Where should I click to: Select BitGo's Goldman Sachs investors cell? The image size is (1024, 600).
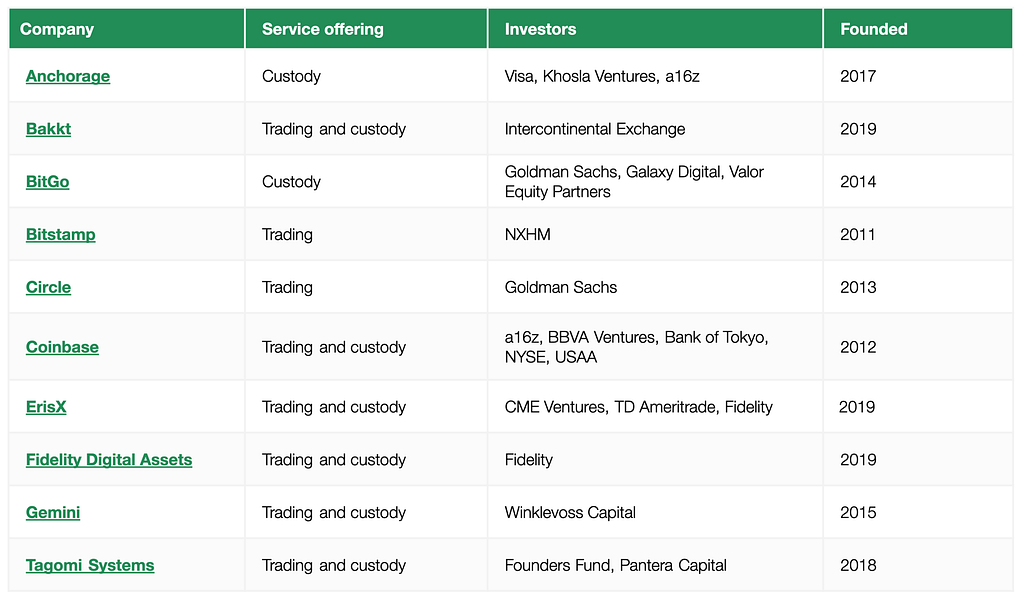tap(634, 182)
